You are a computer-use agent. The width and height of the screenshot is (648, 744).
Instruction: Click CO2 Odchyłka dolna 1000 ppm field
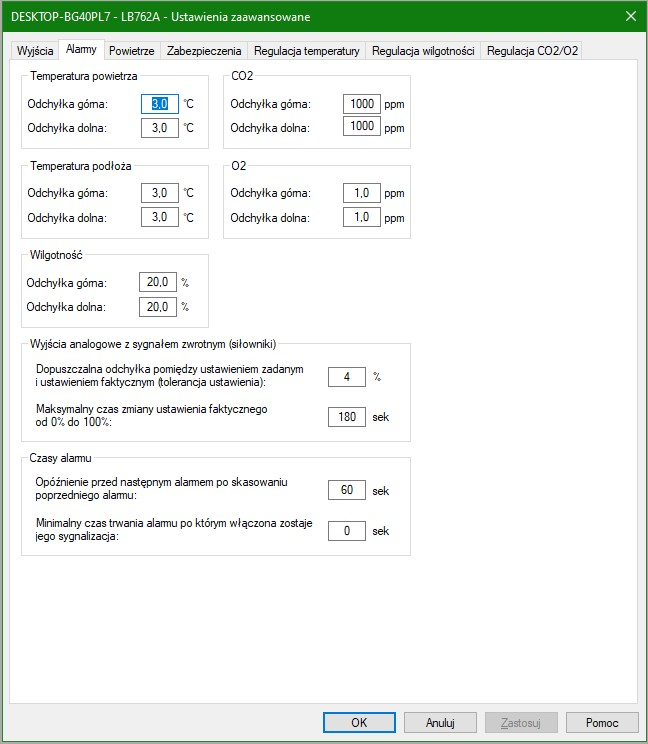pyautogui.click(x=362, y=126)
